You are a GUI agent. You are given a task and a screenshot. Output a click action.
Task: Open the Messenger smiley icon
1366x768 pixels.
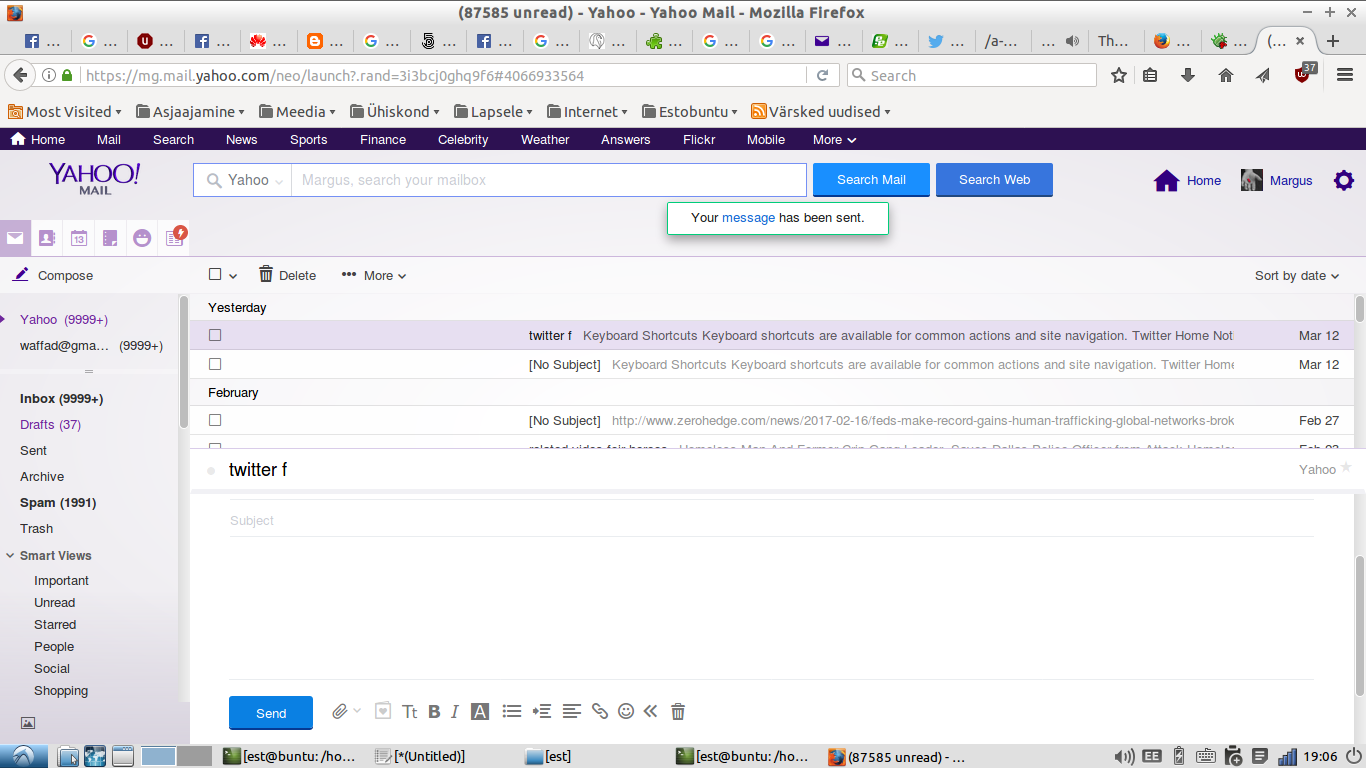(142, 238)
